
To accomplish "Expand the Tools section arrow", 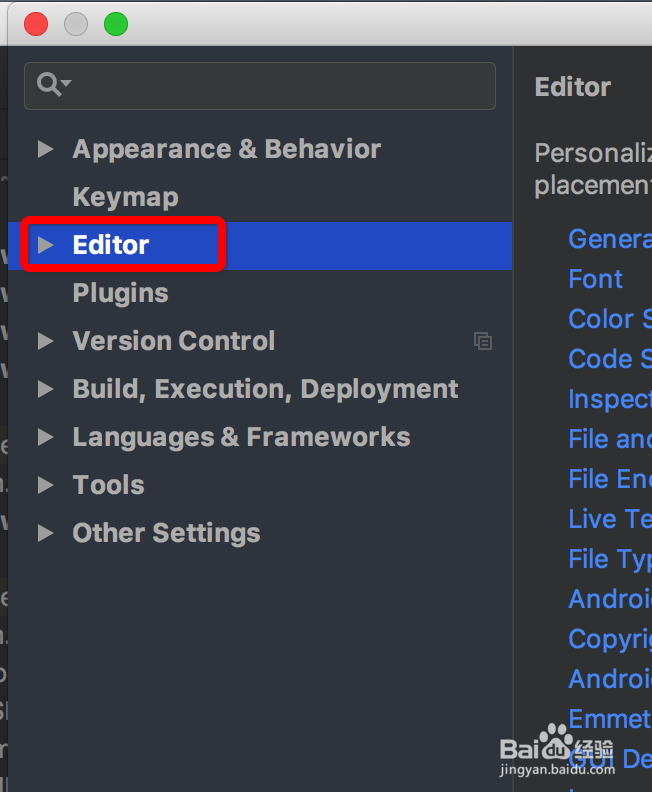I will (x=45, y=485).
